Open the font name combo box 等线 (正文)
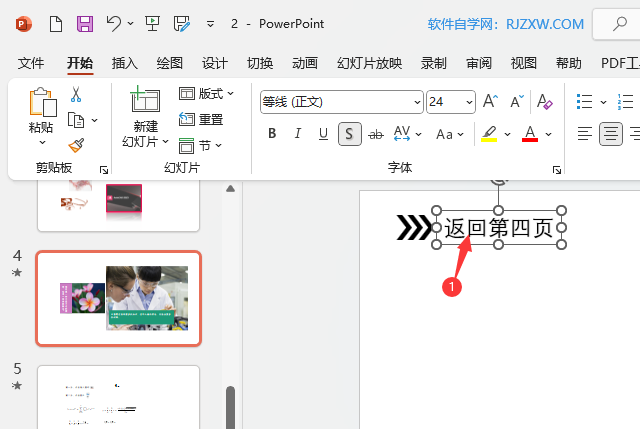640x429 pixels. point(342,102)
